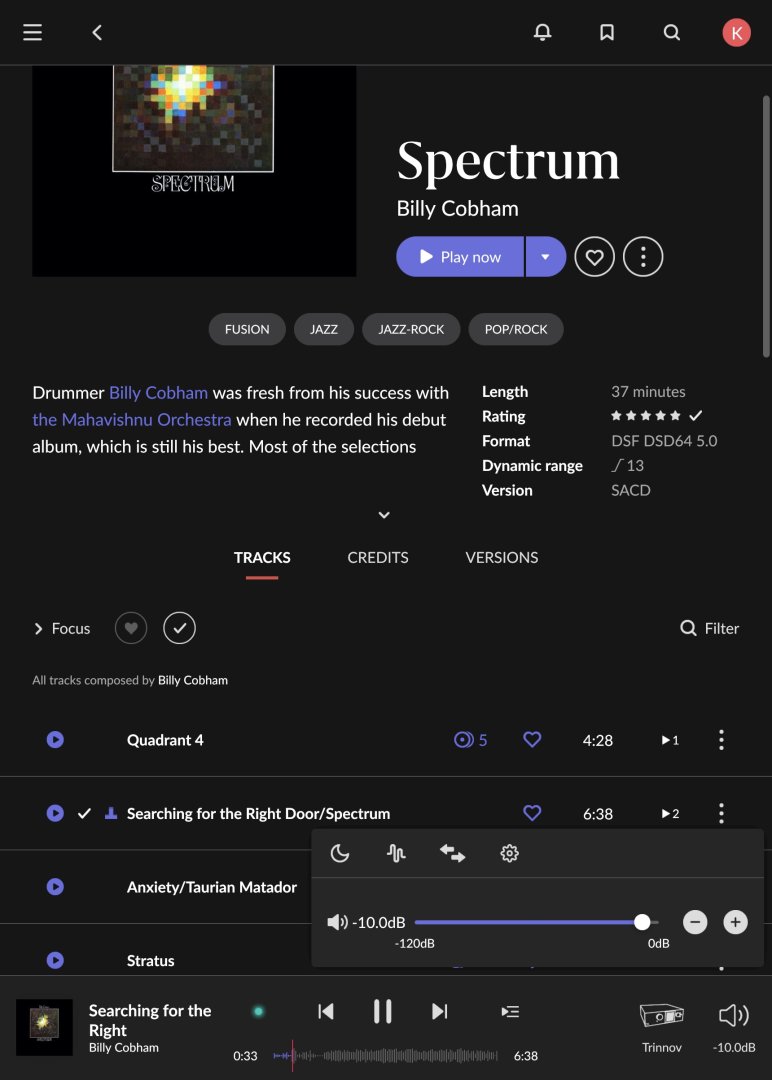This screenshot has height=1080, width=772.
Task: Select the Trinnov audio zone icon
Action: click(662, 1015)
